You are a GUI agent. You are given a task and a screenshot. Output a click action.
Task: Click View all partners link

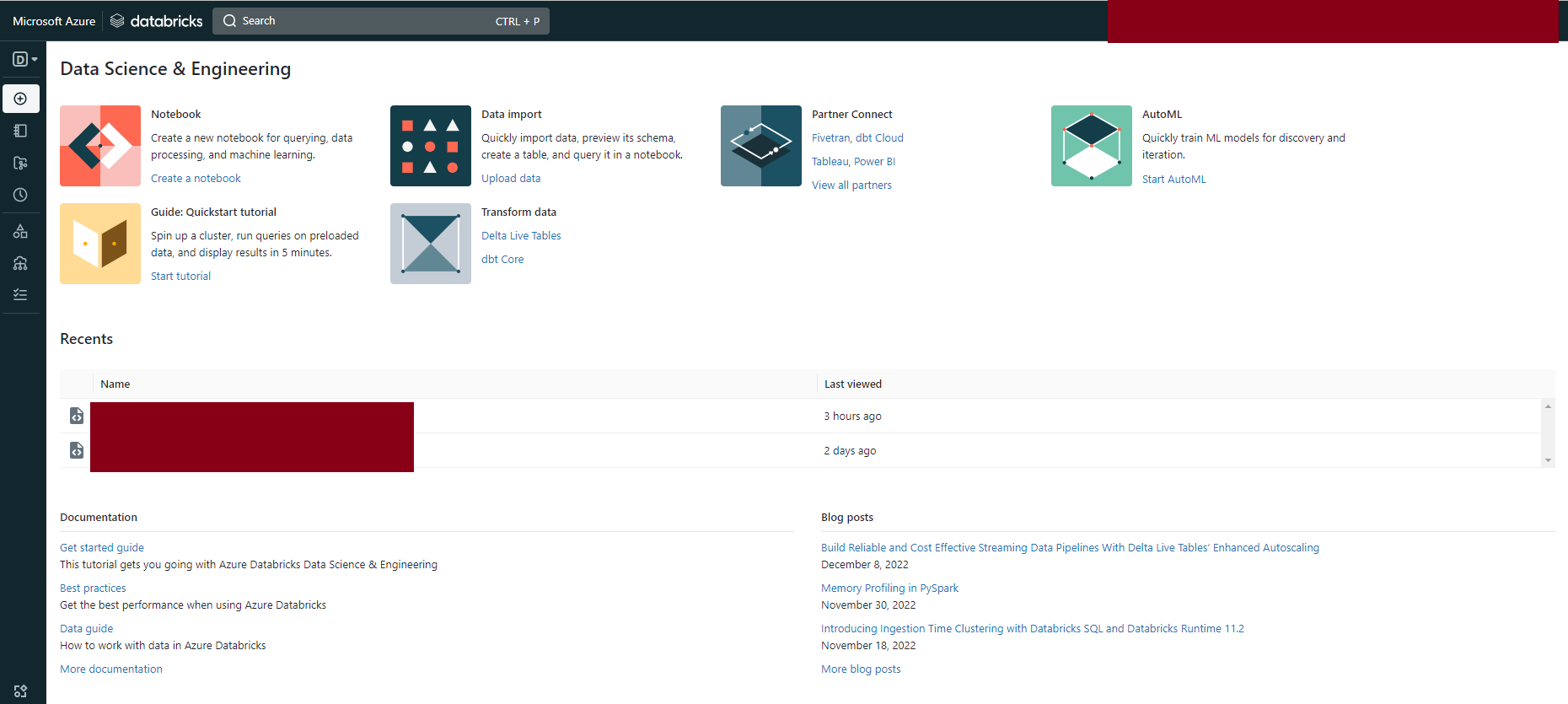coord(851,185)
